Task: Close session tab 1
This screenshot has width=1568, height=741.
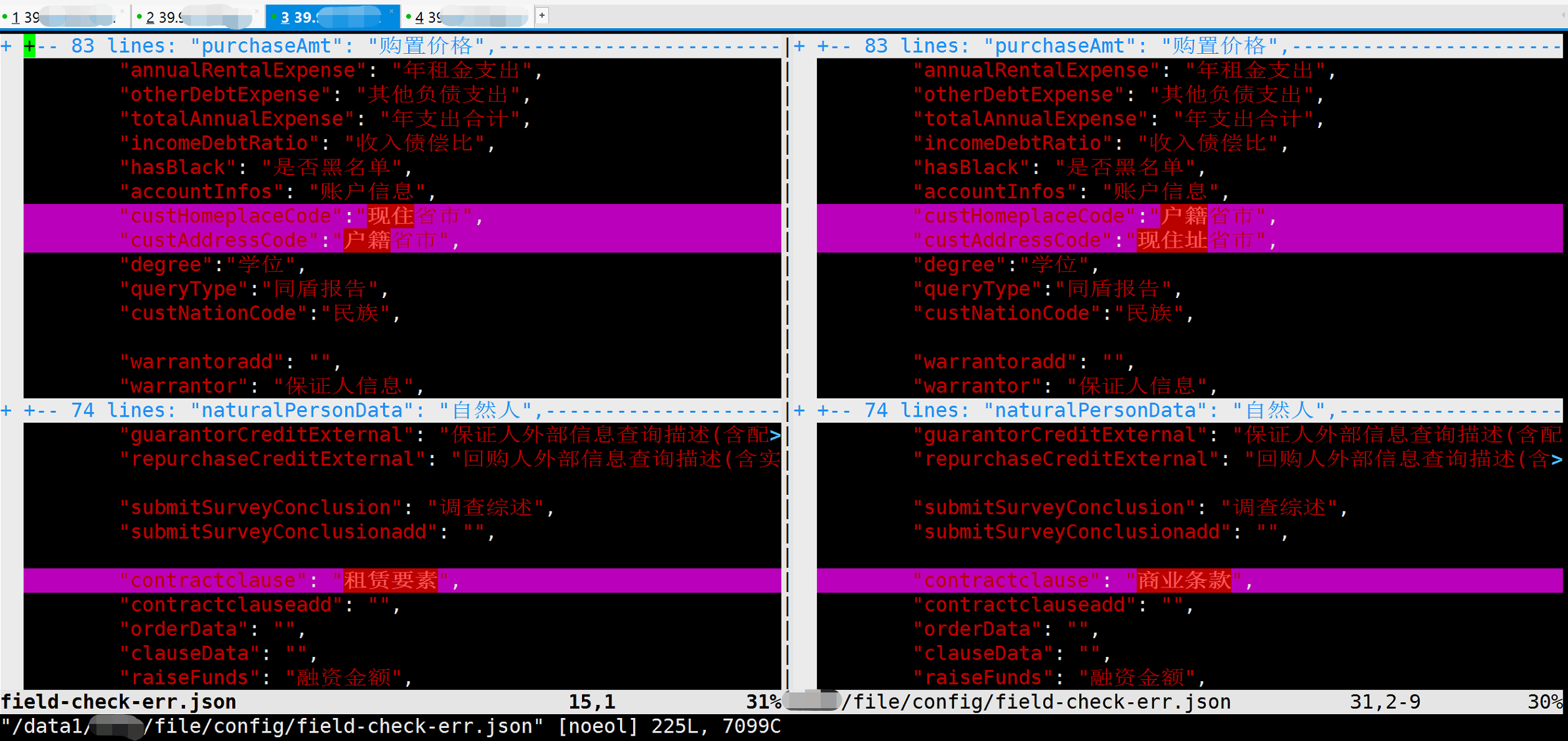Action: coord(123,11)
